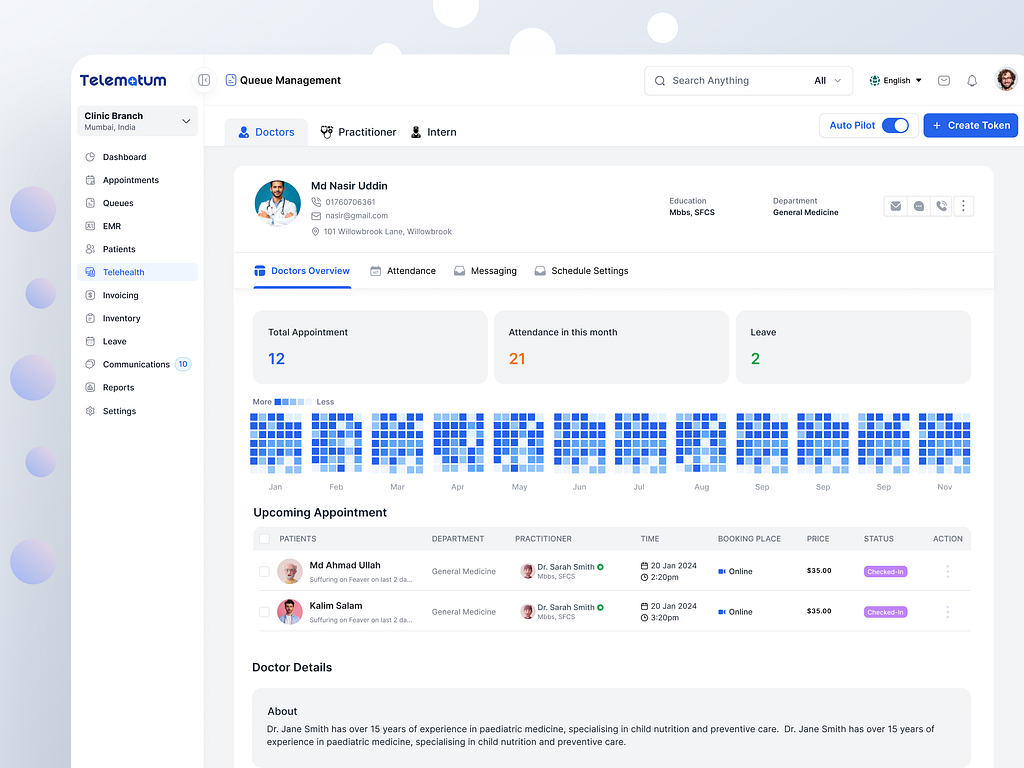Open notifications via the bell icon
The image size is (1024, 768).
coord(971,80)
